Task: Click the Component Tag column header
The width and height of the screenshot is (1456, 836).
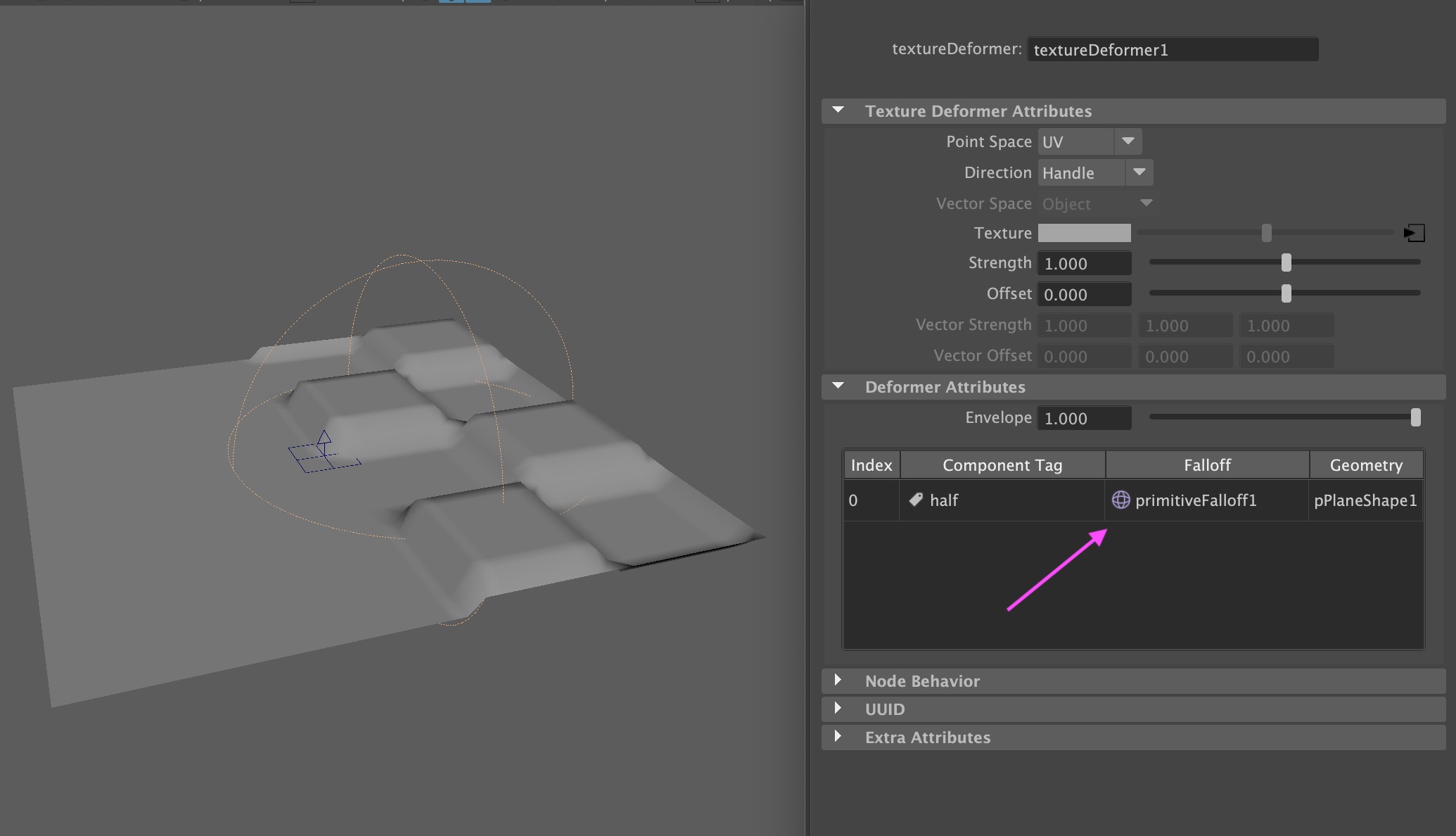Action: 1002,465
